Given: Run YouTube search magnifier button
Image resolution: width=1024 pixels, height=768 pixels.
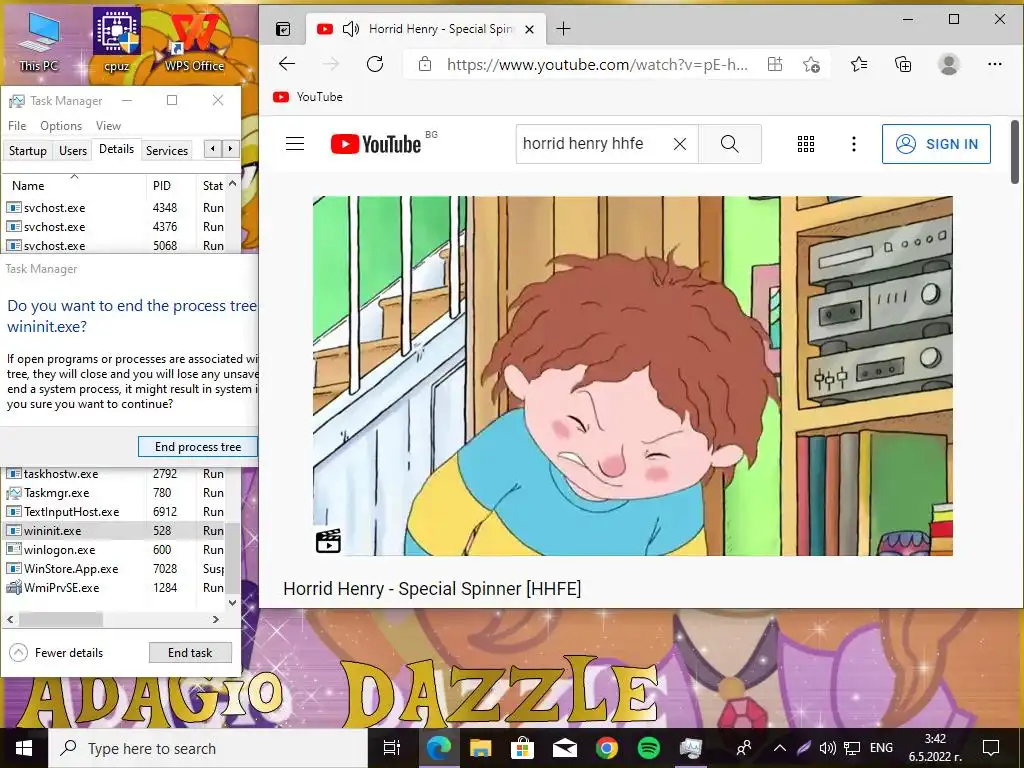Looking at the screenshot, I should (729, 144).
